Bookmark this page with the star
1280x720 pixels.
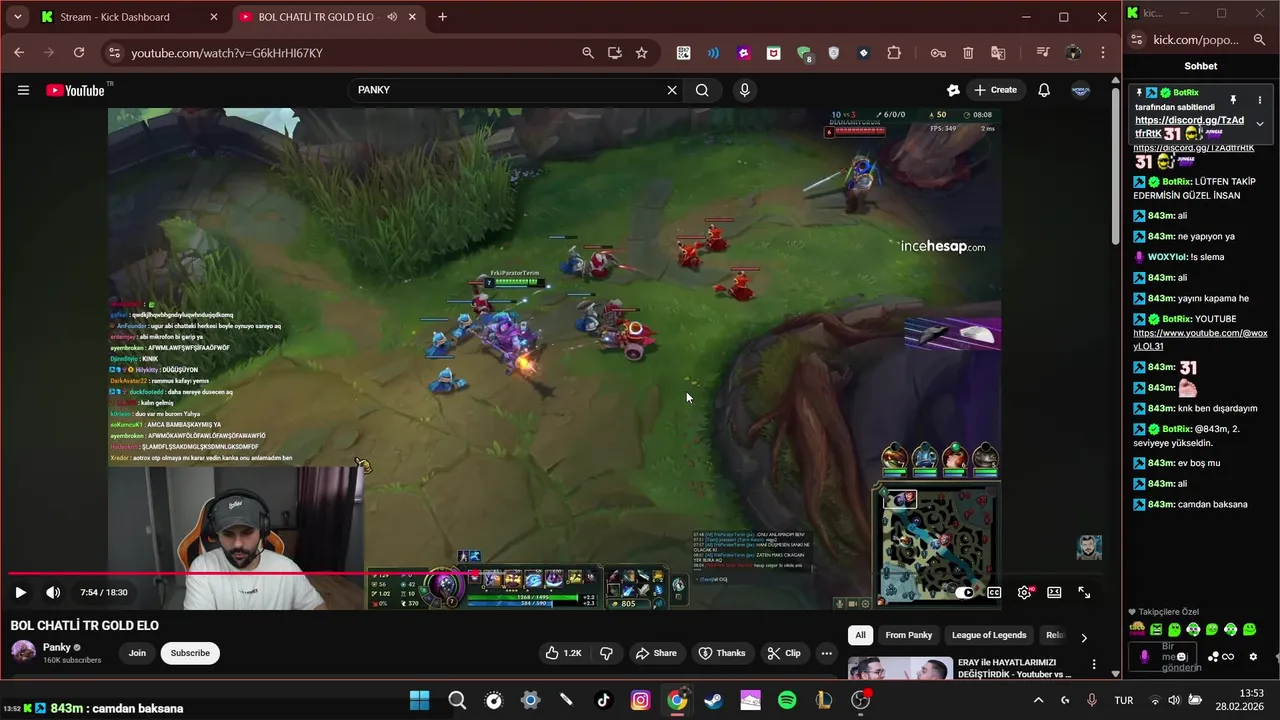tap(641, 53)
